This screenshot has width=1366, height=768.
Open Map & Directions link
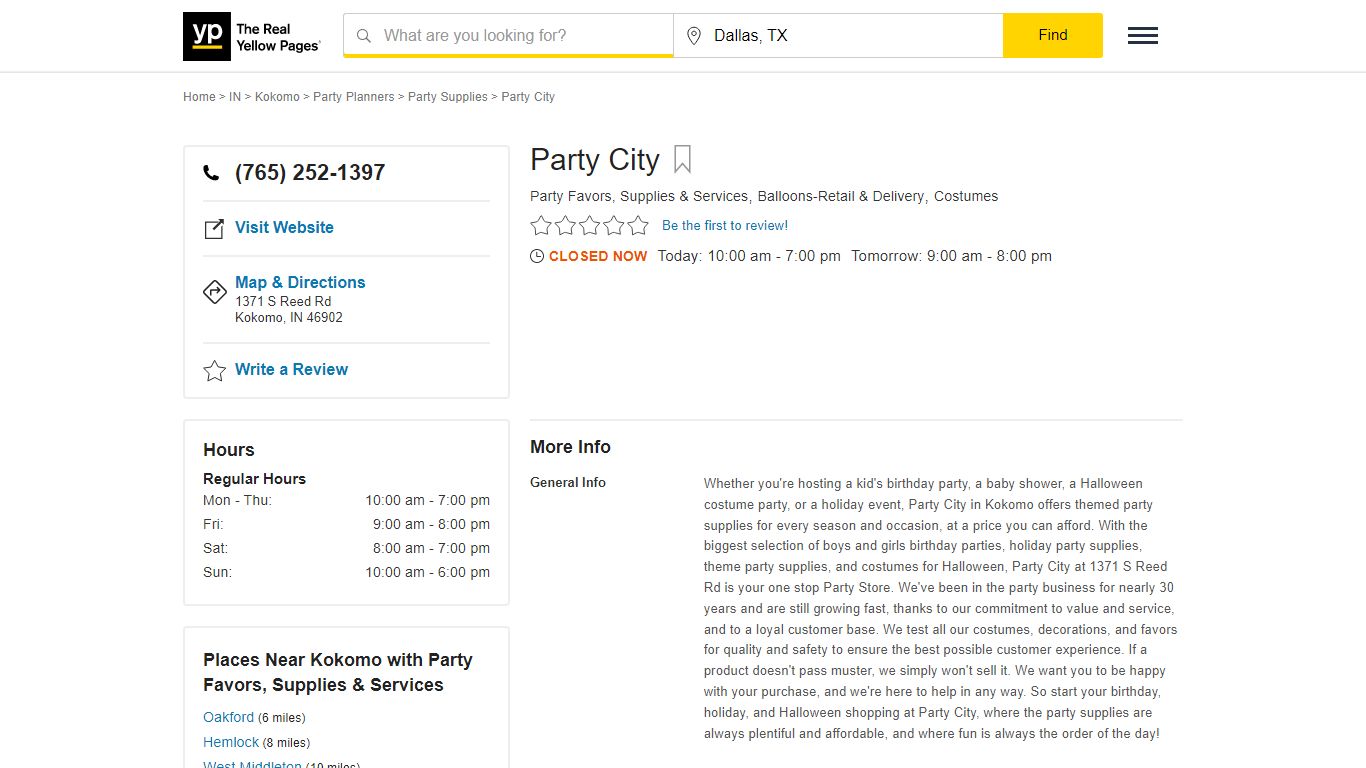[x=300, y=282]
